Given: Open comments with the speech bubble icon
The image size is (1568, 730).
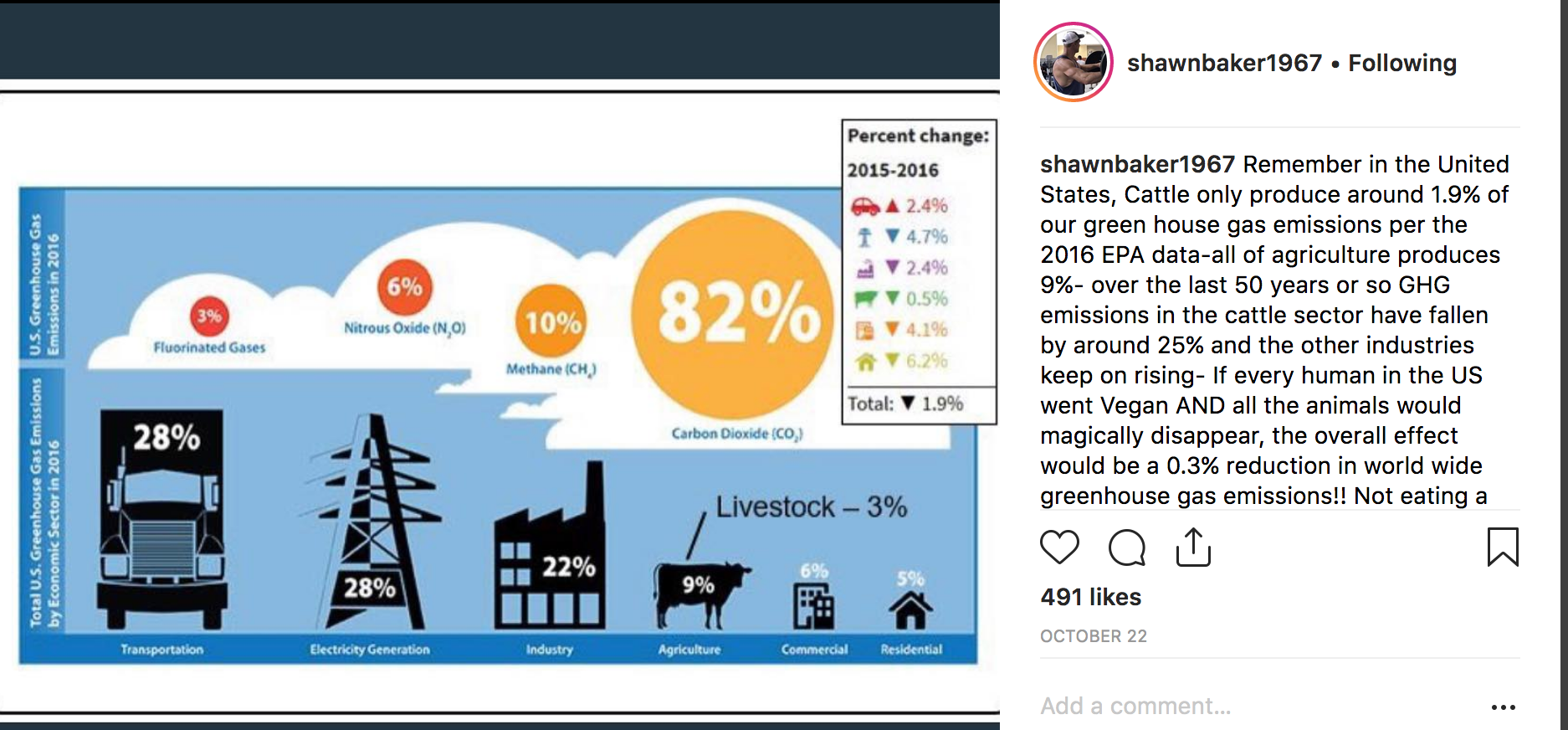Looking at the screenshot, I should click(1127, 547).
